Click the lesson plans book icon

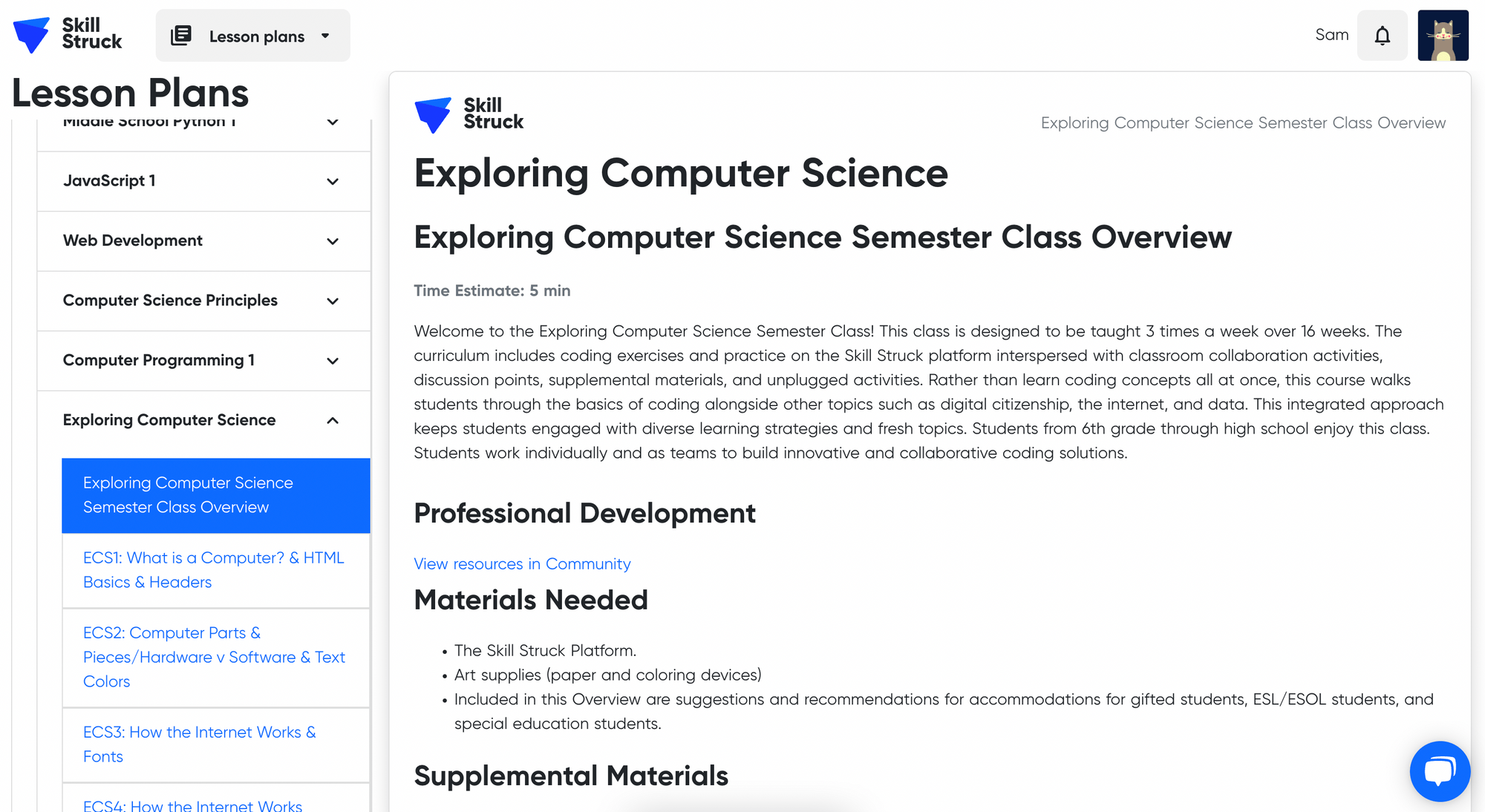click(181, 36)
